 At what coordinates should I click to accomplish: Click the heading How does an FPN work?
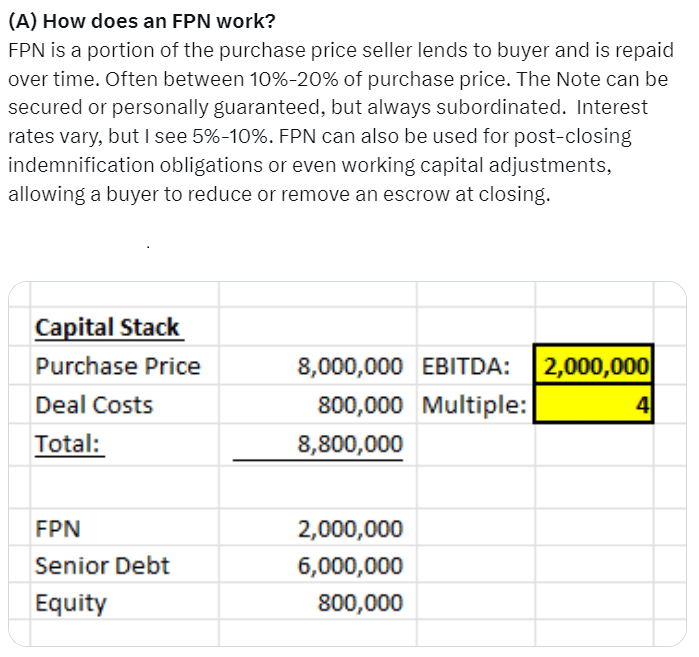tap(142, 21)
